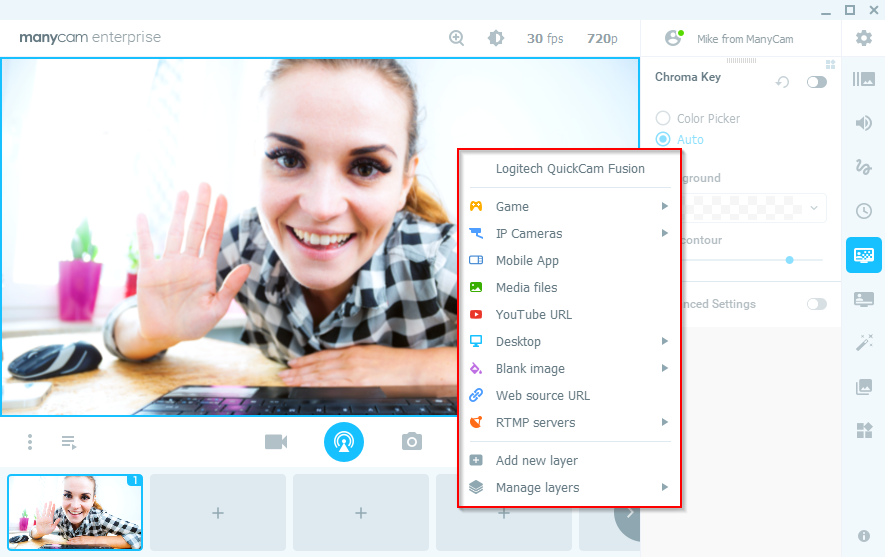Screen dimensions: 885x557
Task: Click the info icon at sidebar bottom
Action: pos(864,536)
